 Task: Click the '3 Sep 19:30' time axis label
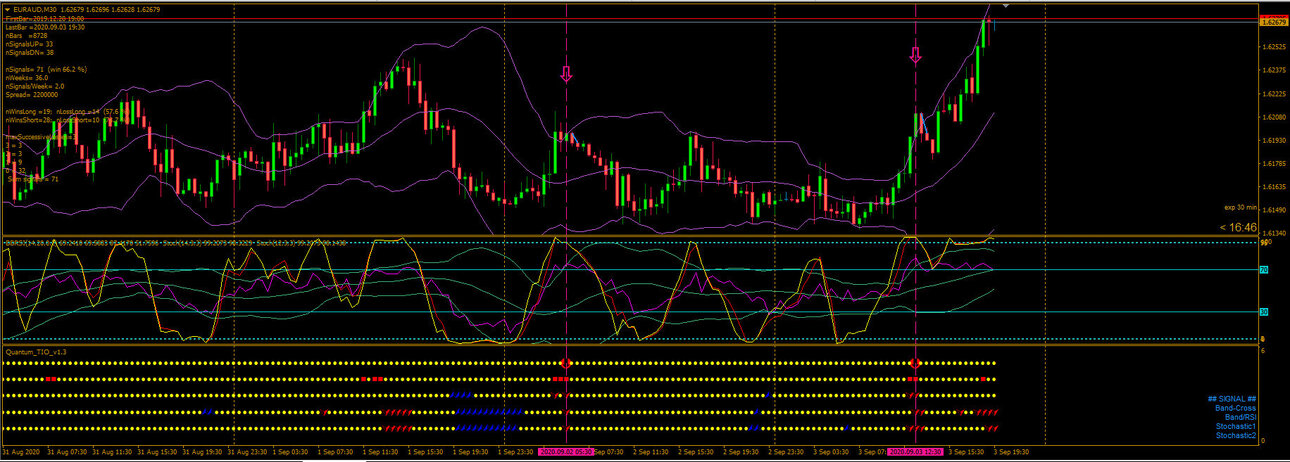(1013, 452)
